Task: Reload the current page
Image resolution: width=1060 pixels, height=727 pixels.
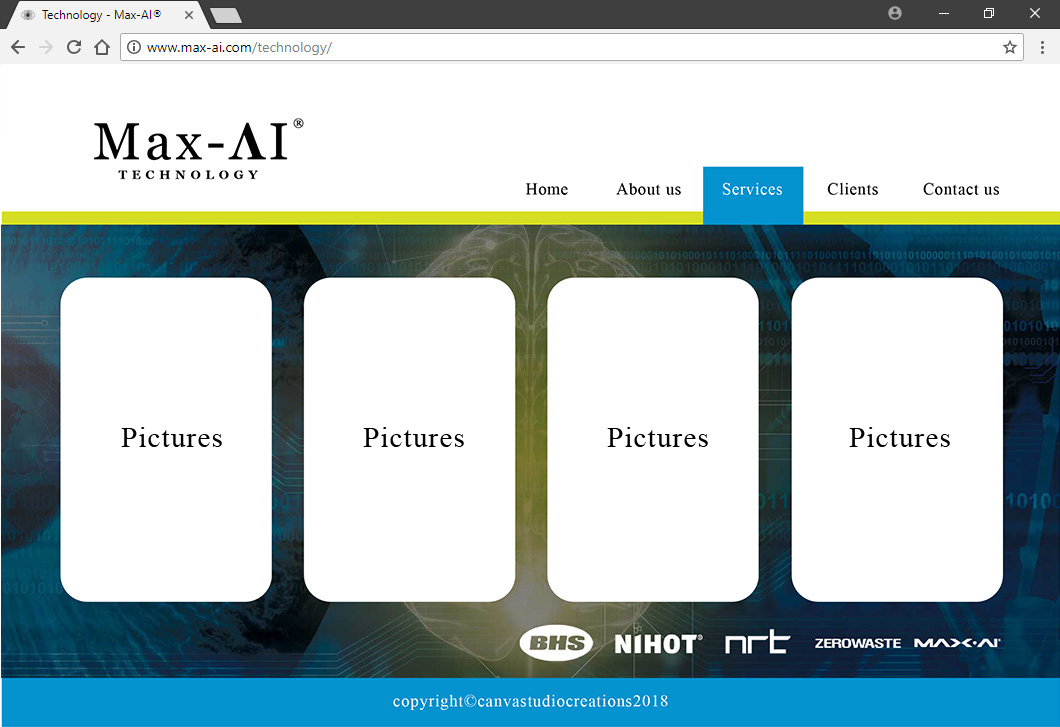Action: (x=73, y=46)
